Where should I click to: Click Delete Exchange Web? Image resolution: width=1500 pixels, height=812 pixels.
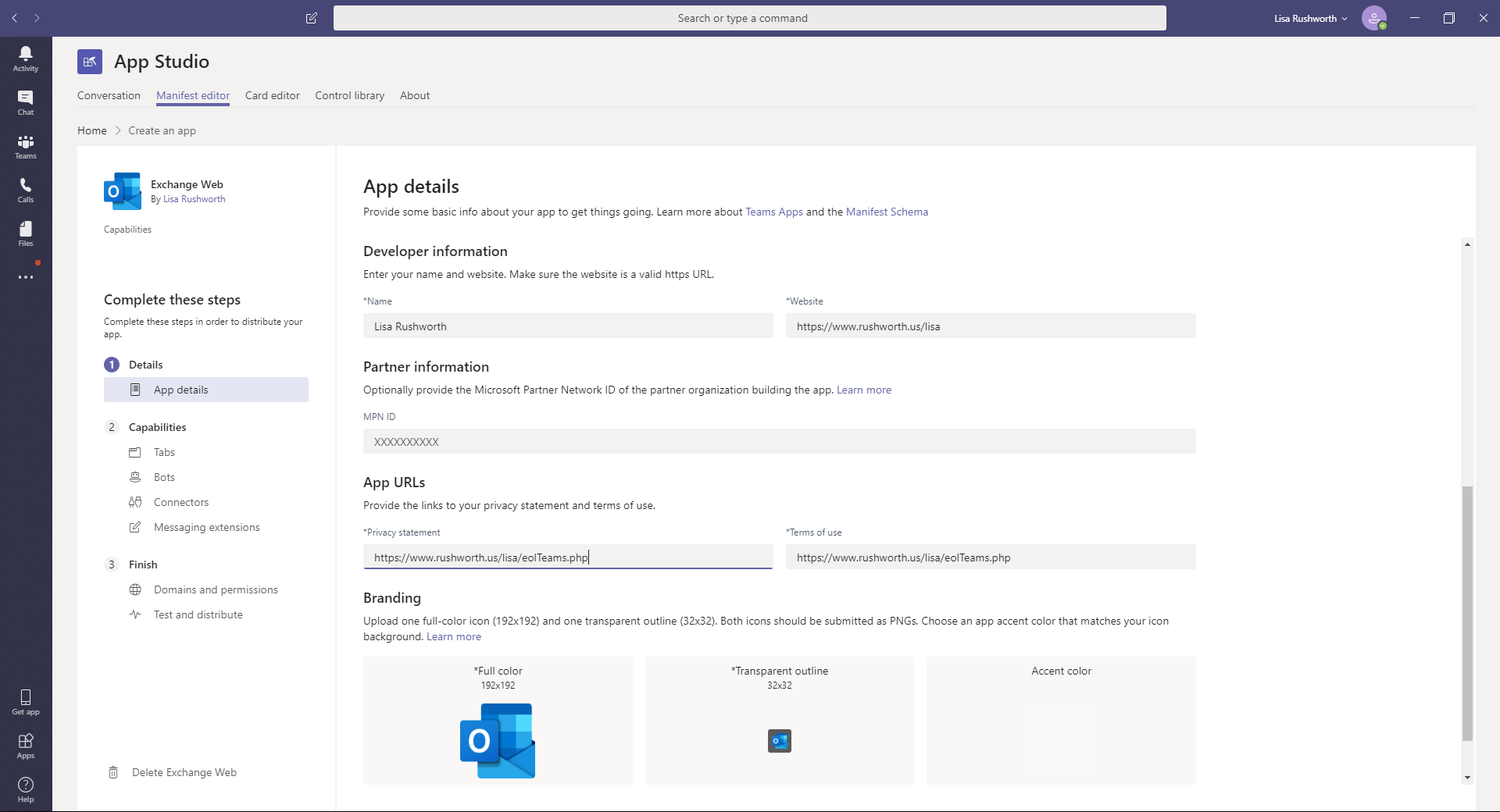(x=184, y=772)
